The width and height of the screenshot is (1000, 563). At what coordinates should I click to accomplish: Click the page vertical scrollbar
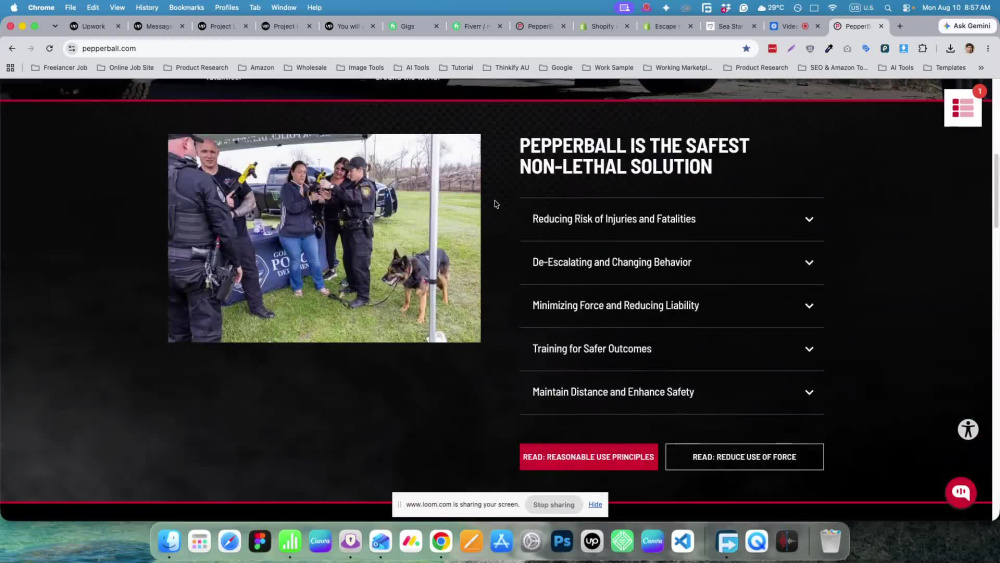click(996, 190)
